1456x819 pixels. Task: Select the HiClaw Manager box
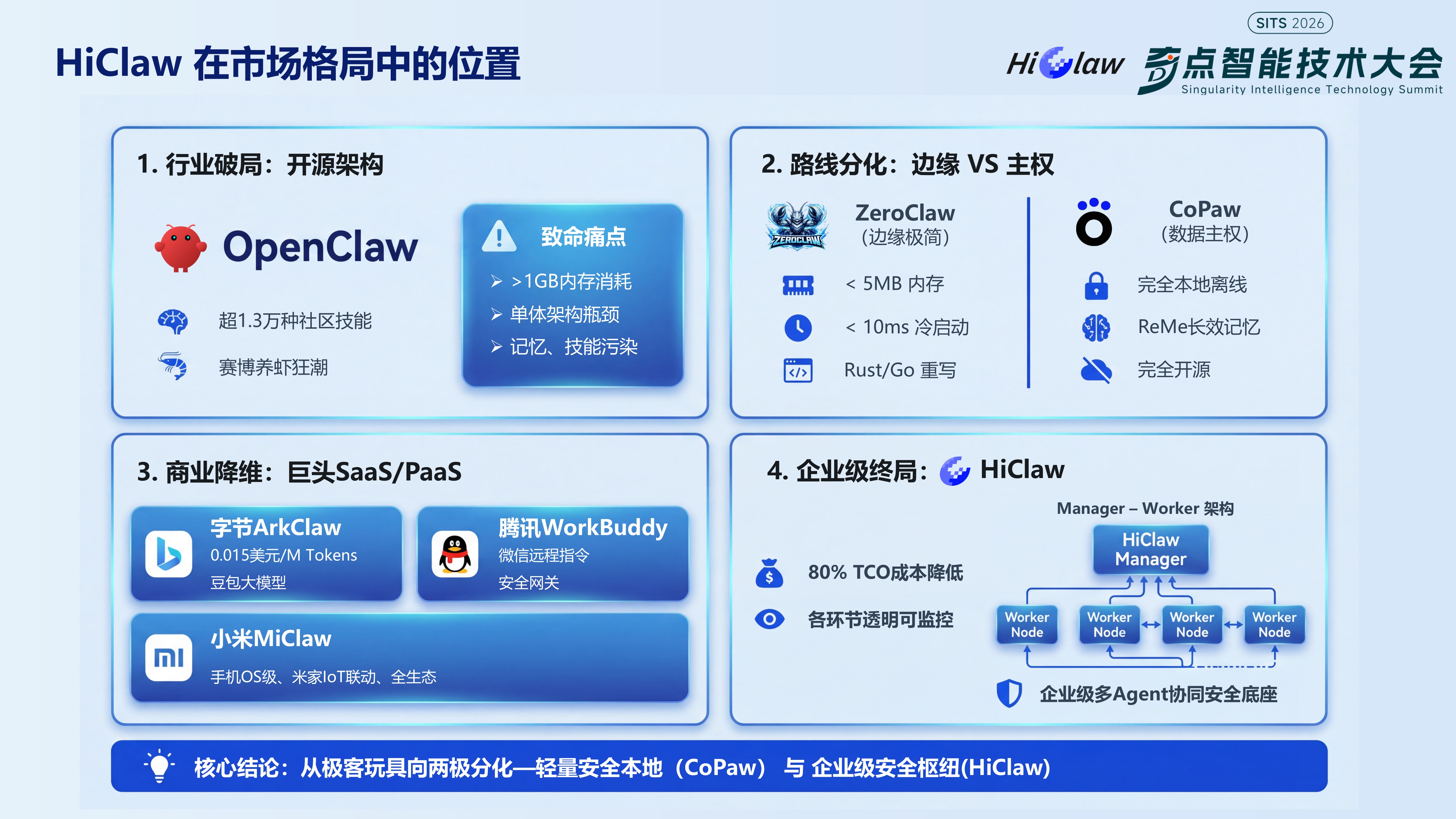1151,549
